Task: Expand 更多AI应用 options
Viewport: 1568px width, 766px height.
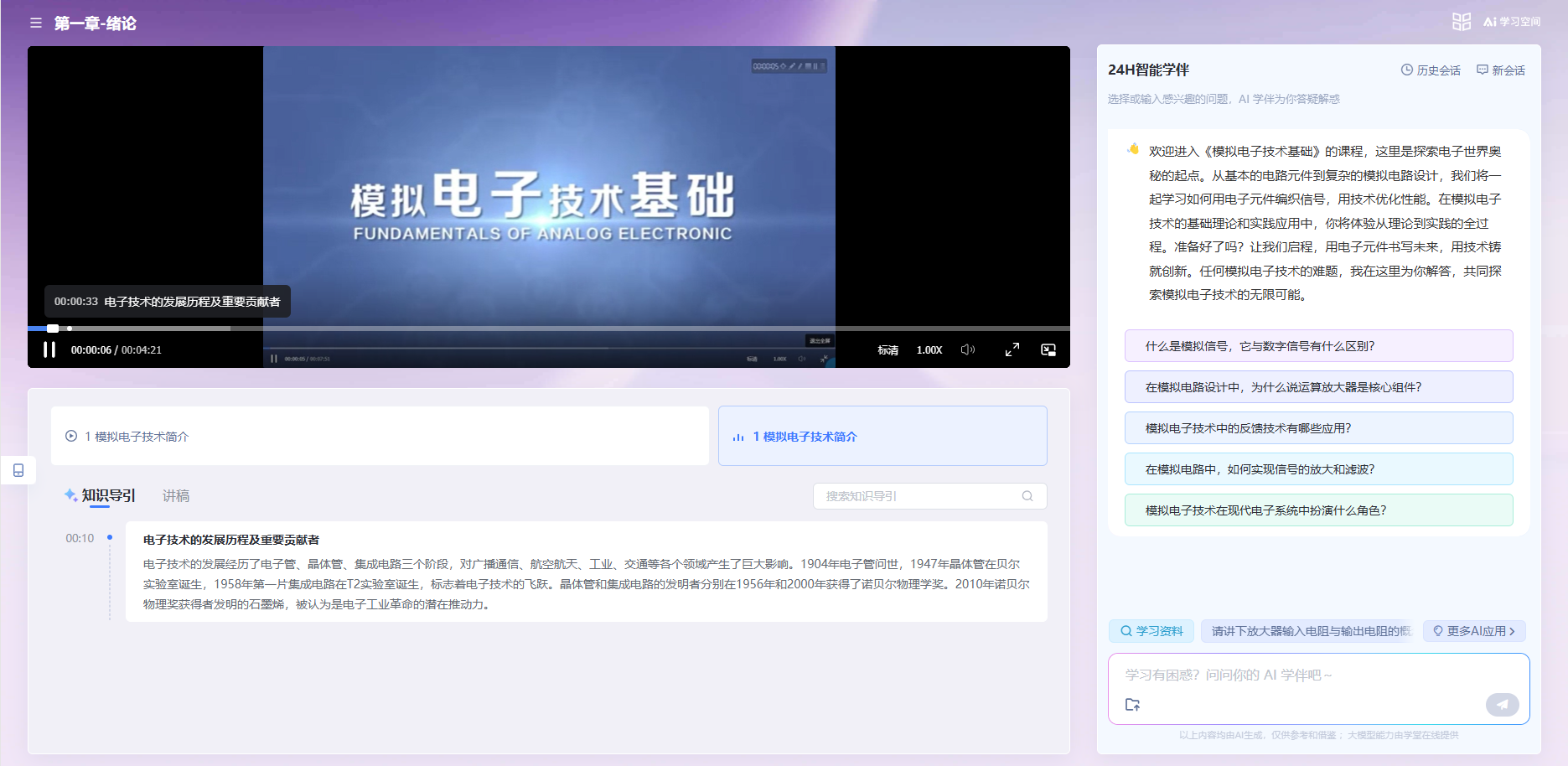Action: pyautogui.click(x=1473, y=631)
